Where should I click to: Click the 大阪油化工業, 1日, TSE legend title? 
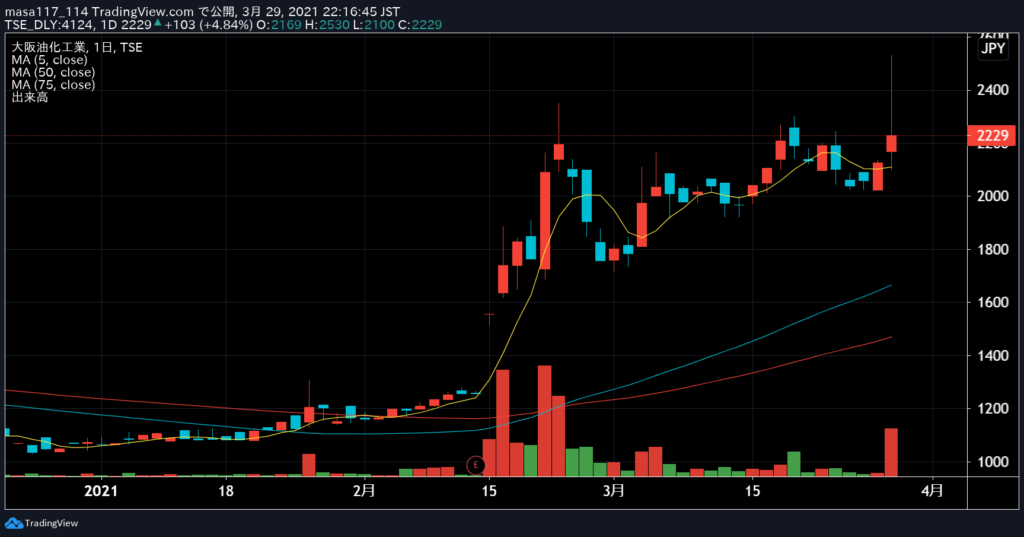(77, 47)
